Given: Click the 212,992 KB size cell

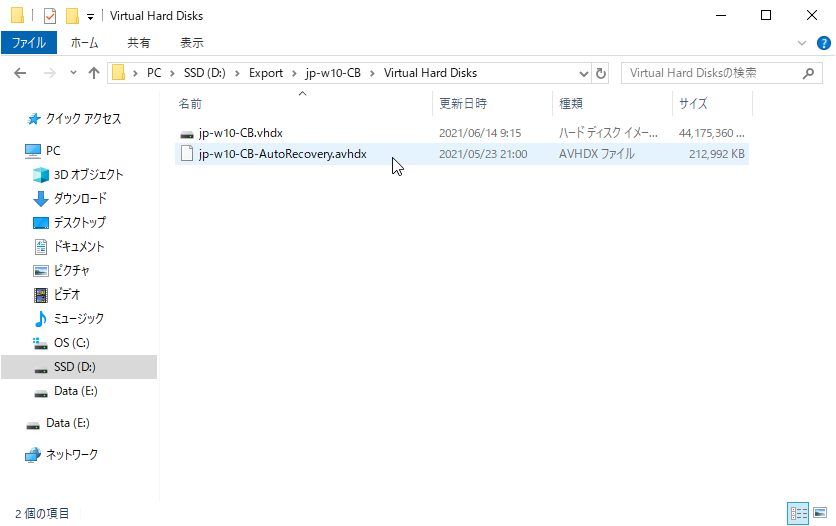Looking at the screenshot, I should coord(717,153).
